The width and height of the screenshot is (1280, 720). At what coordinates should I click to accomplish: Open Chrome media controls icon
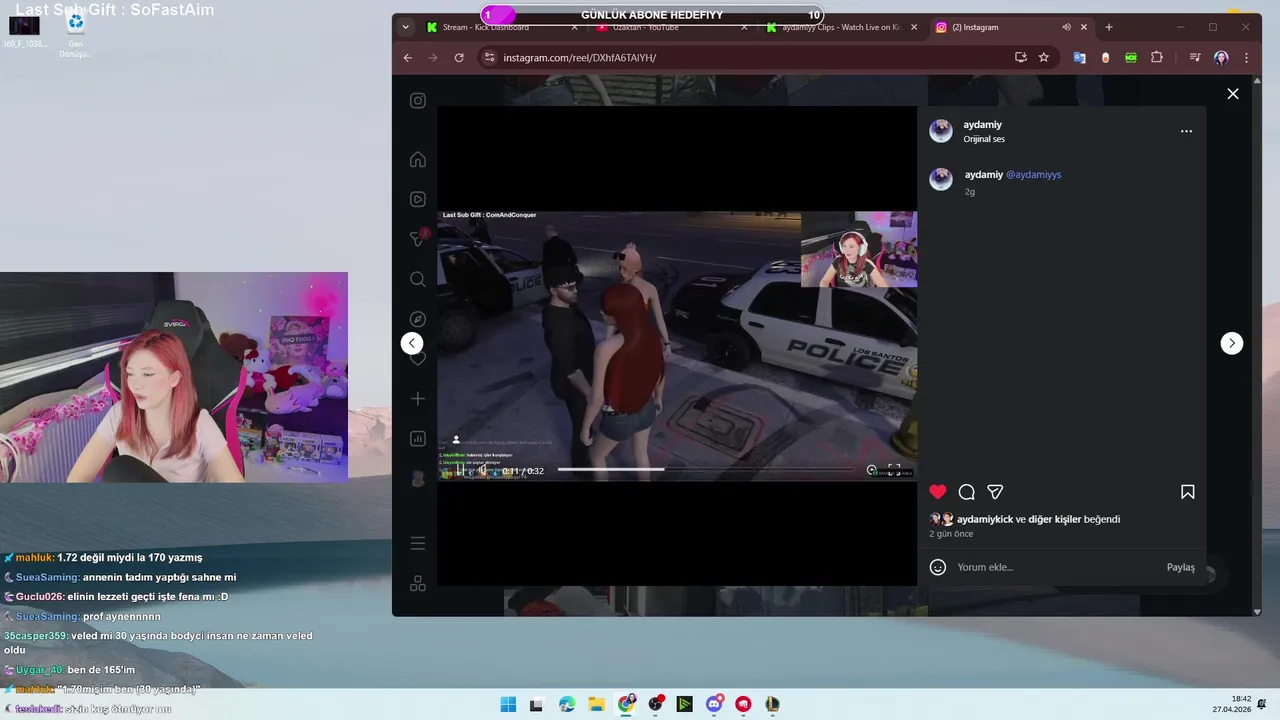(x=1195, y=58)
